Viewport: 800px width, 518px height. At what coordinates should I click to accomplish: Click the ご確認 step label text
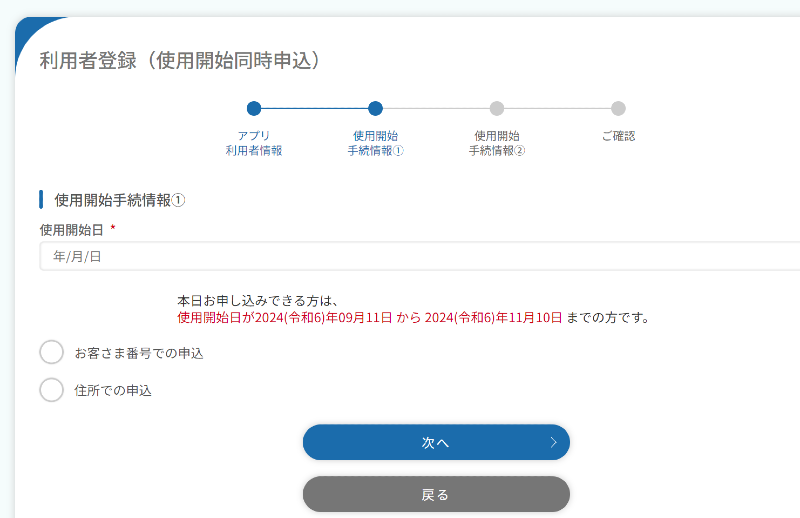[x=618, y=136]
